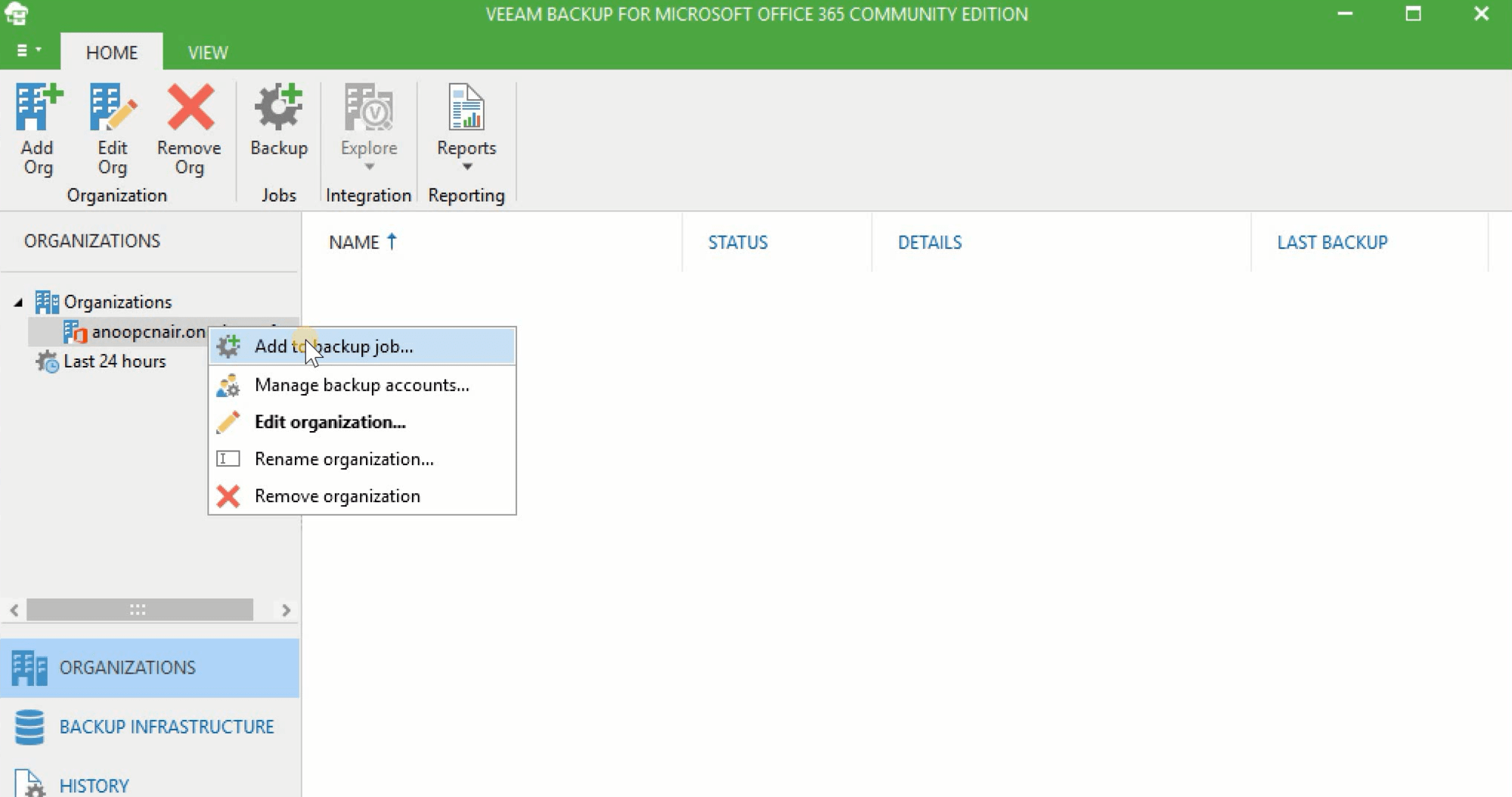1512x797 pixels.
Task: Open the BACKUP INFRASTRUCTURE navigation view
Action: pyautogui.click(x=150, y=727)
